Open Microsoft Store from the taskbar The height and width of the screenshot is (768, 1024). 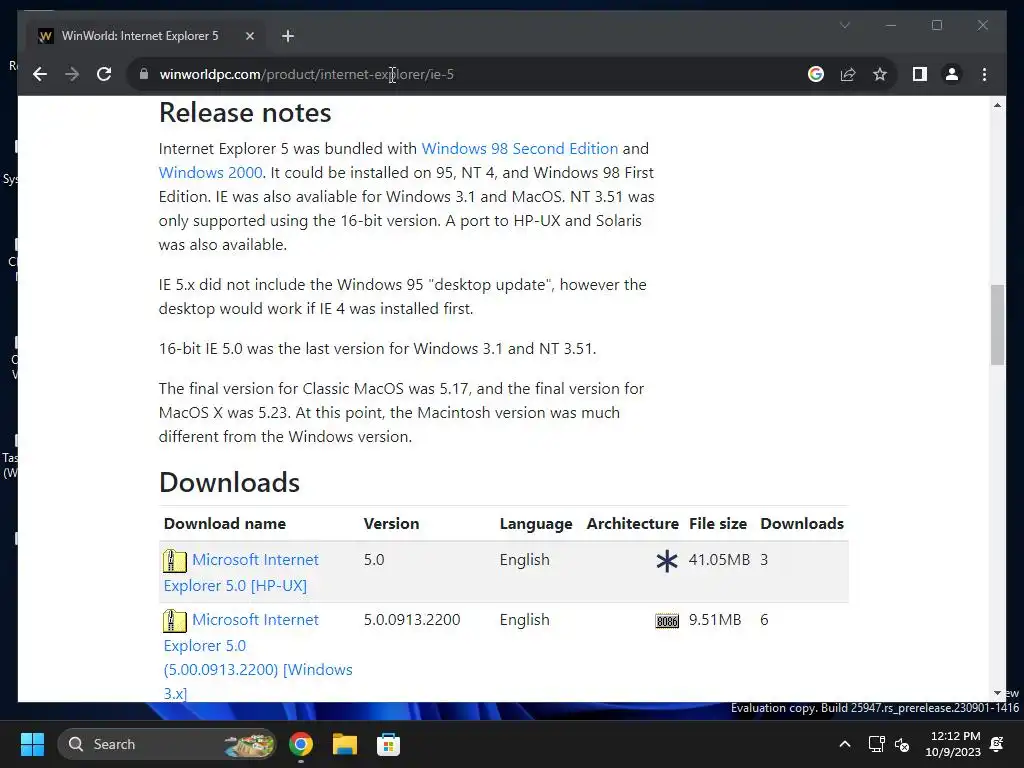tap(389, 744)
